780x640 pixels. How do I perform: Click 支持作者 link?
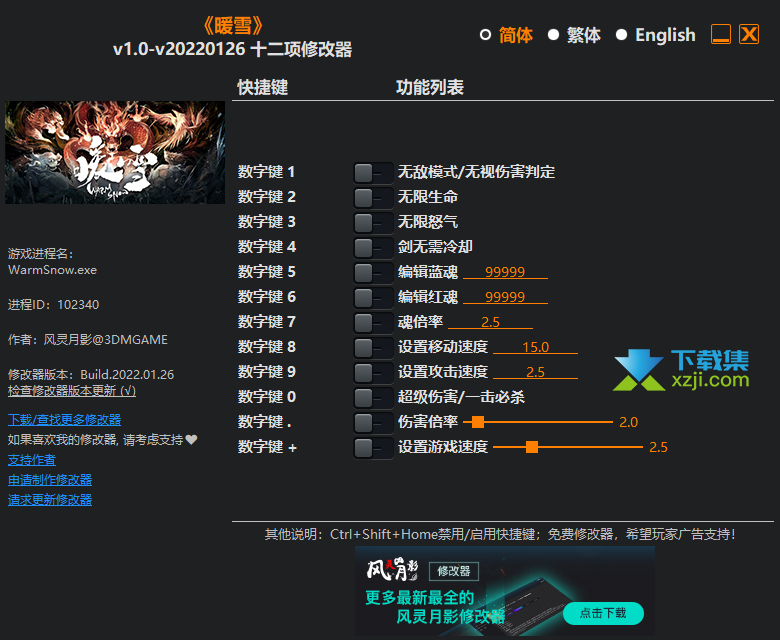pos(32,460)
